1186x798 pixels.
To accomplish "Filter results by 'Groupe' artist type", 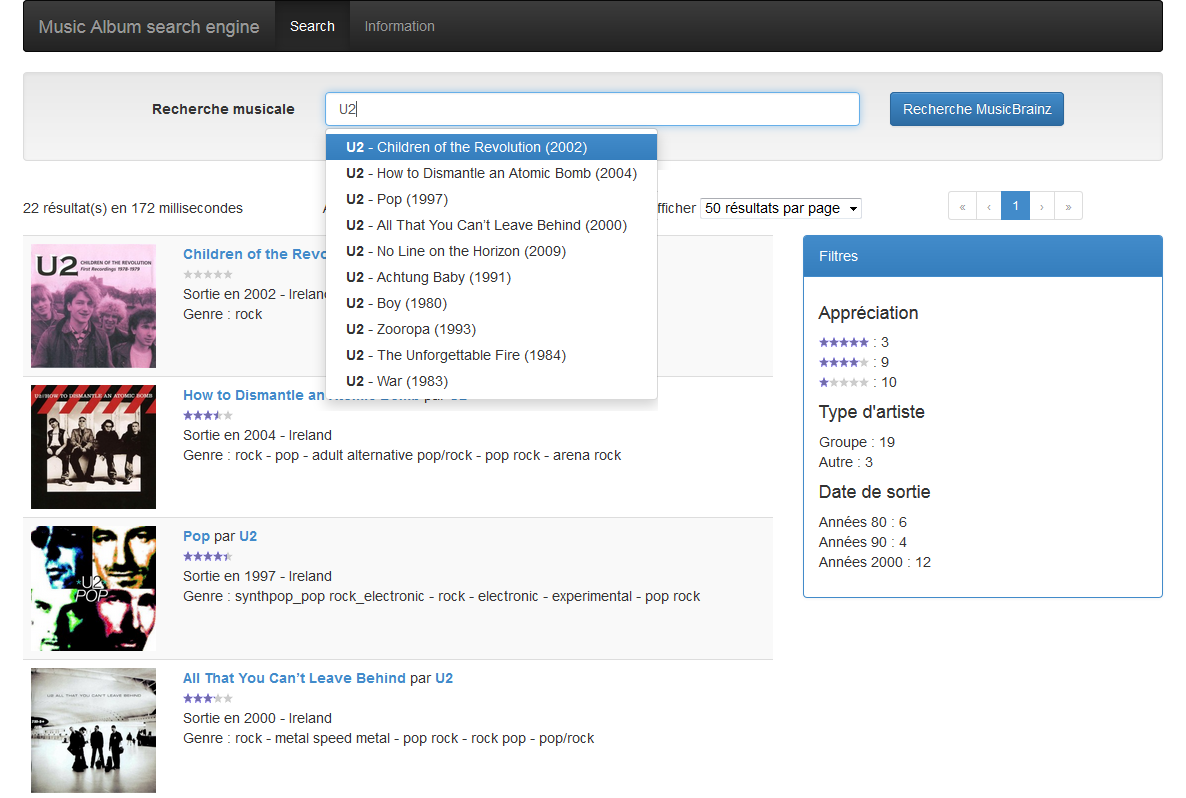I will tap(842, 441).
